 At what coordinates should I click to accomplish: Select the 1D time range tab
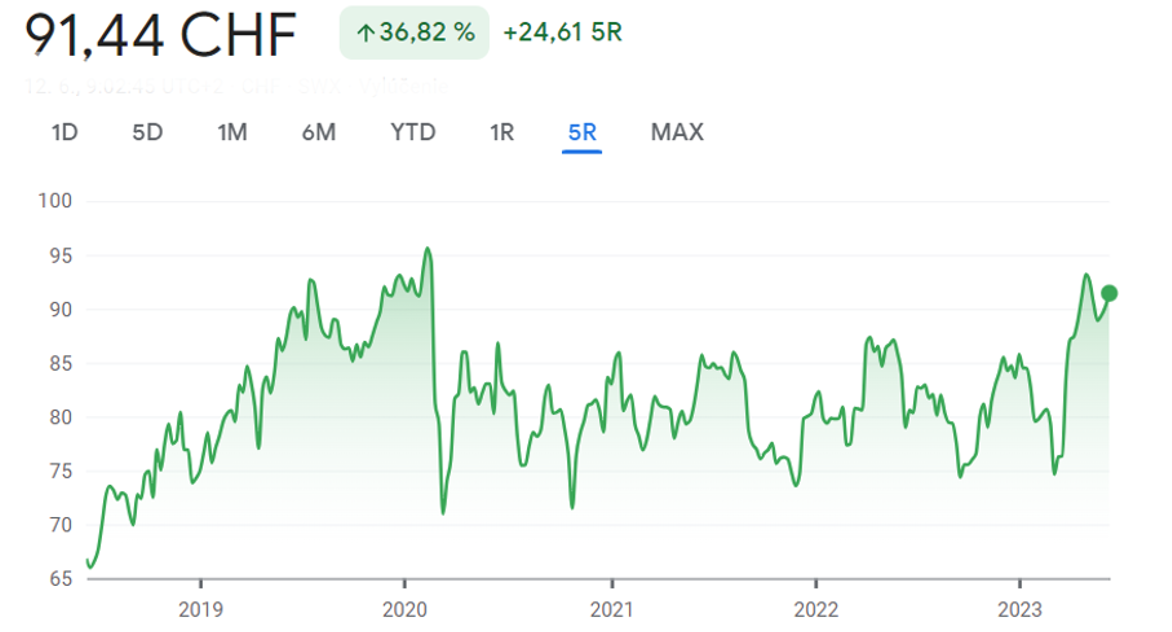[x=64, y=132]
